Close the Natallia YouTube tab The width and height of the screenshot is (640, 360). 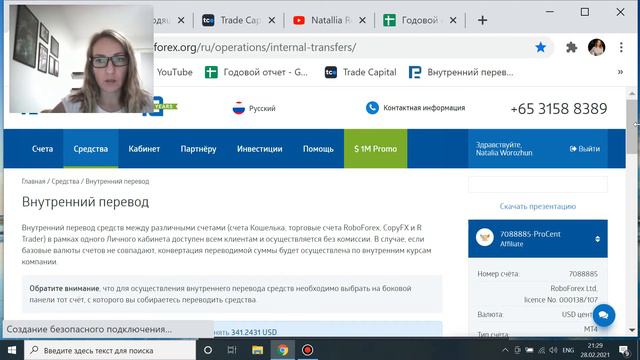(362, 20)
